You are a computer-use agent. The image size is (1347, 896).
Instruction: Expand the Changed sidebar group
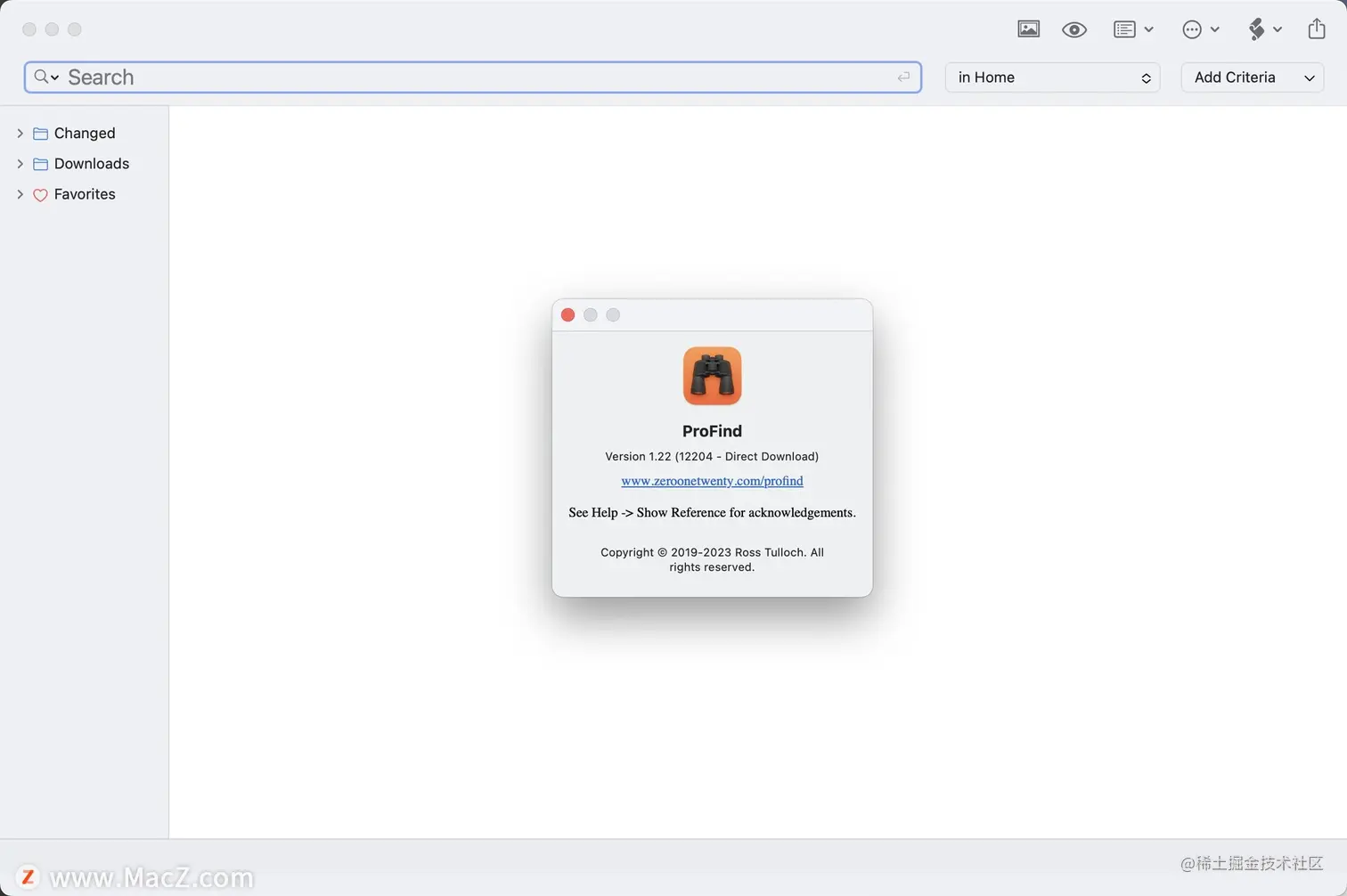(20, 133)
